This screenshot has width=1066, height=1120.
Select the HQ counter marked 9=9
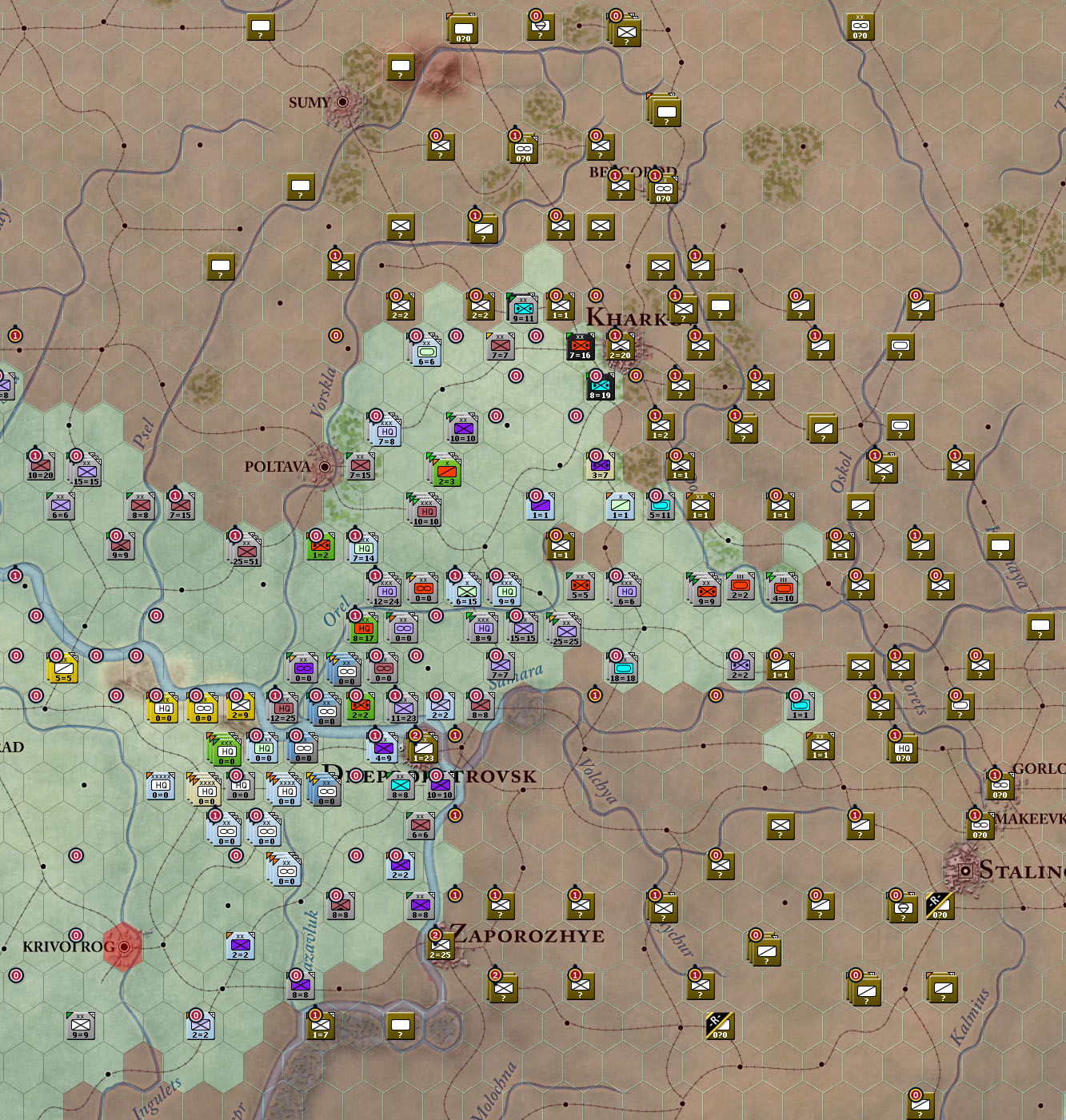506,592
